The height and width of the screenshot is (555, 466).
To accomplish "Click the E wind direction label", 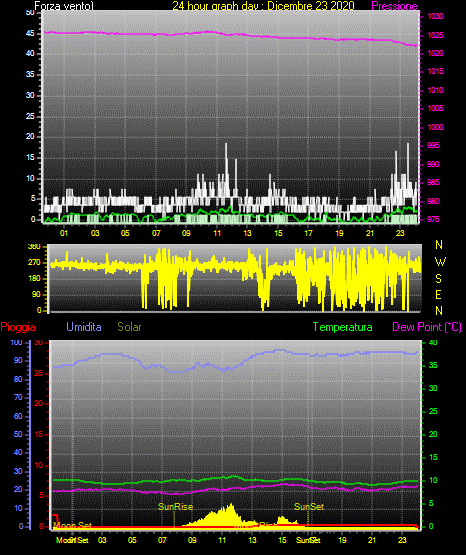I will tap(438, 294).
